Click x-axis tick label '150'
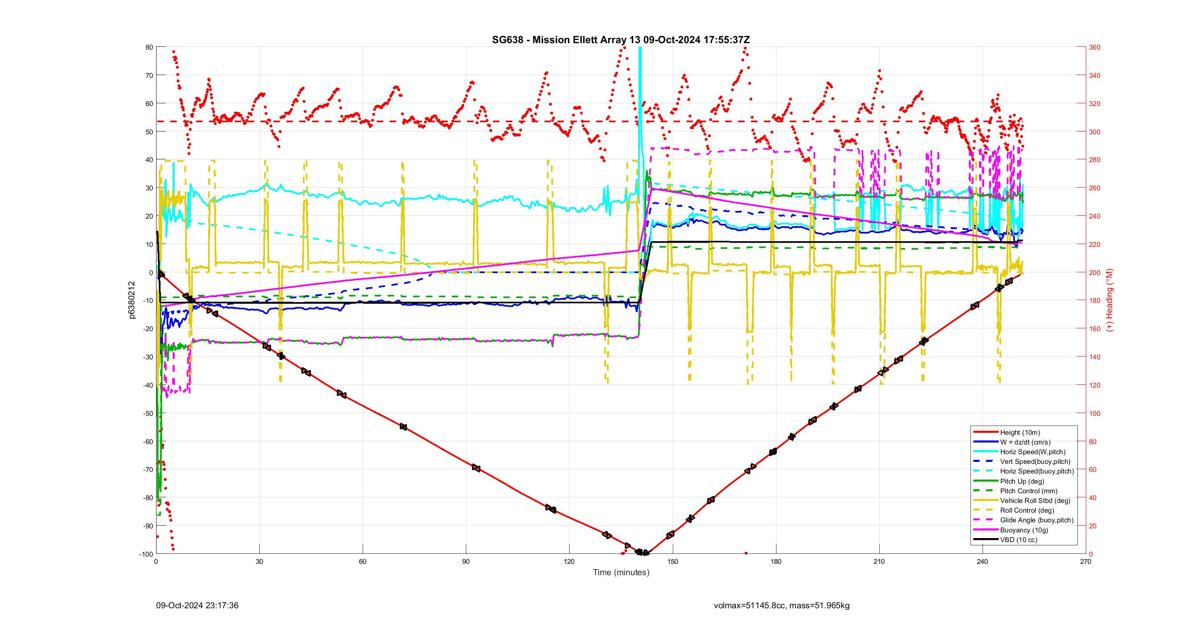 (673, 562)
